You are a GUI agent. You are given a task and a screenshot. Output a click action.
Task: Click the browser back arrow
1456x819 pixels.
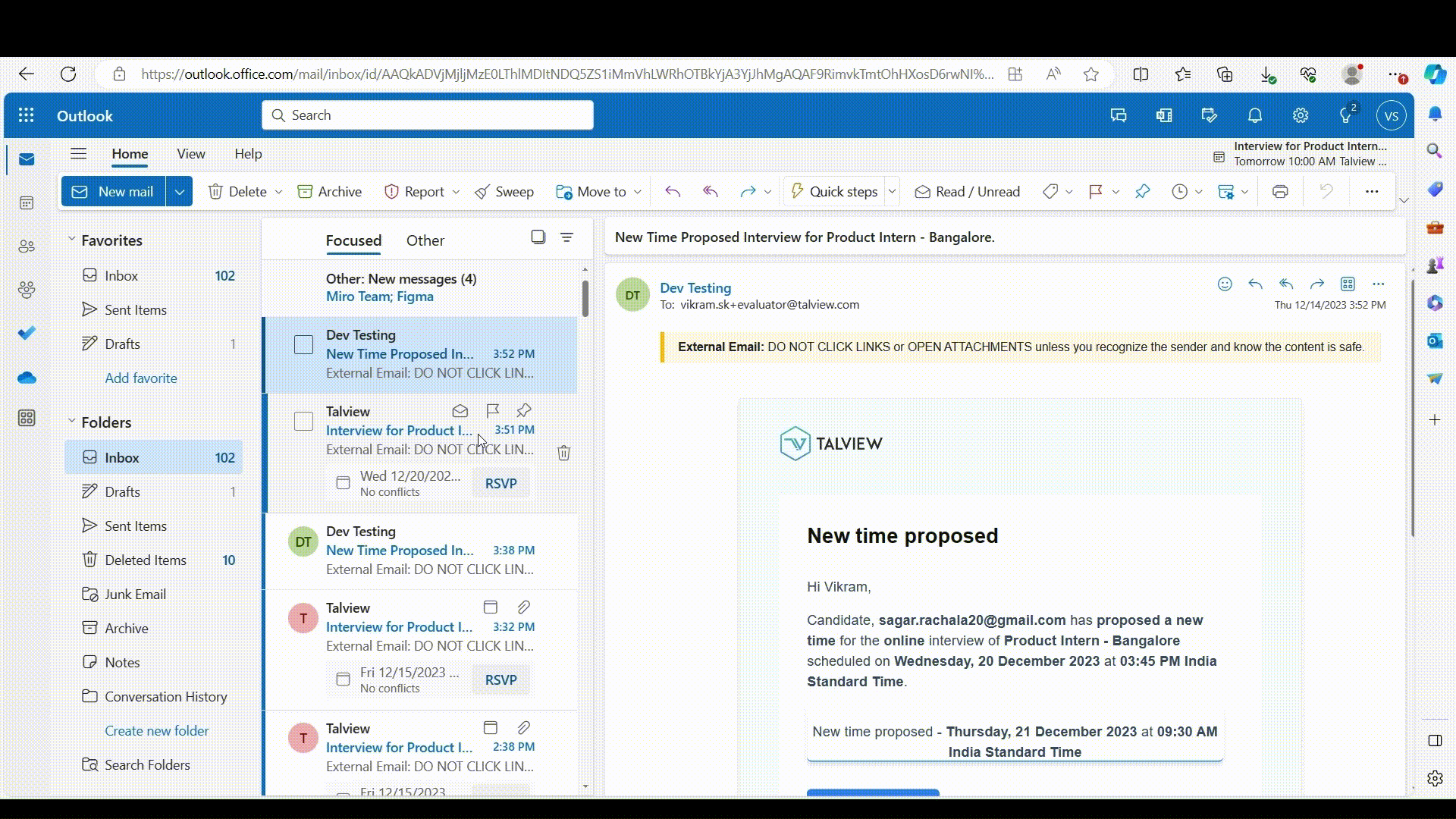coord(27,74)
